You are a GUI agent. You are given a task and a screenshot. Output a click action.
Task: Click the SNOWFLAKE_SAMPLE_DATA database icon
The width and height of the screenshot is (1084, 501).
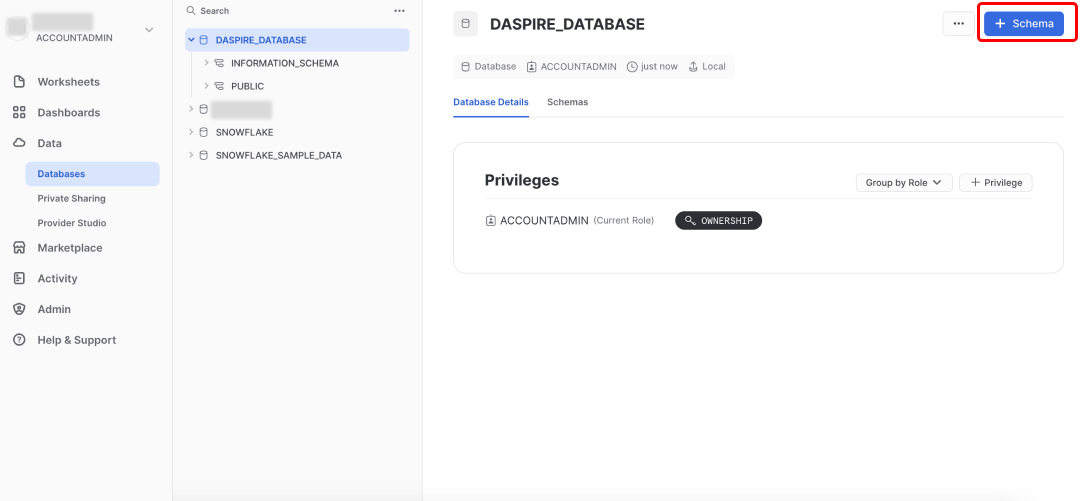[203, 155]
